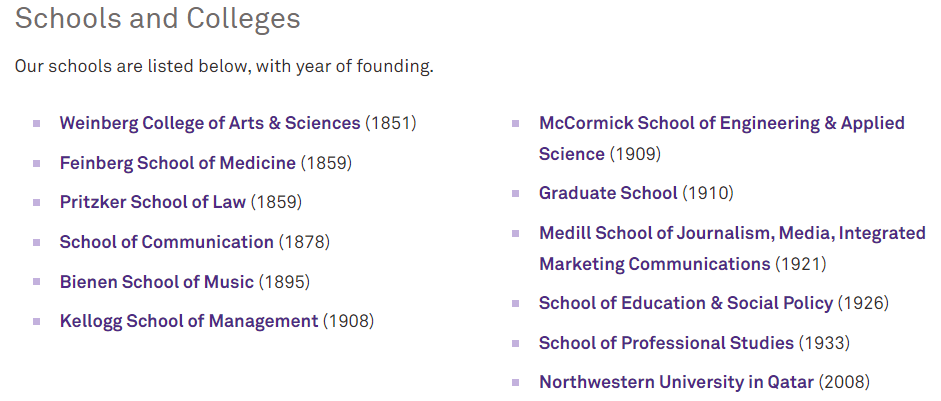Go to Pritzker School of Law

[x=152, y=202]
